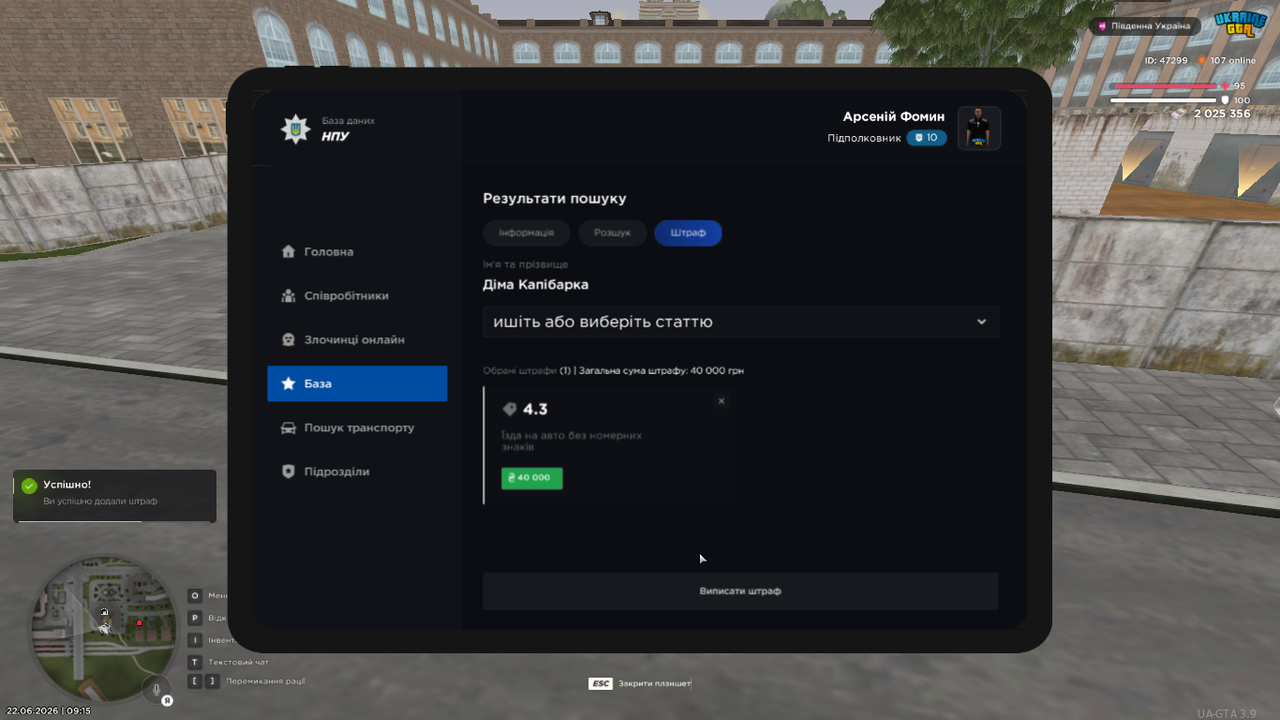Image resolution: width=1280 pixels, height=720 pixels.
Task: Click the microphone icon near minimap
Action: 155,689
